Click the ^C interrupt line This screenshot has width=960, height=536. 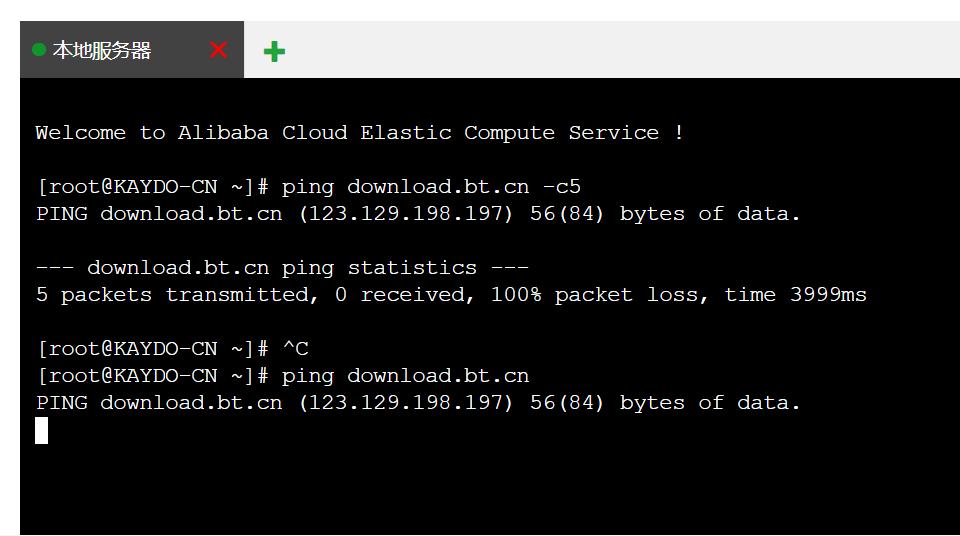173,349
